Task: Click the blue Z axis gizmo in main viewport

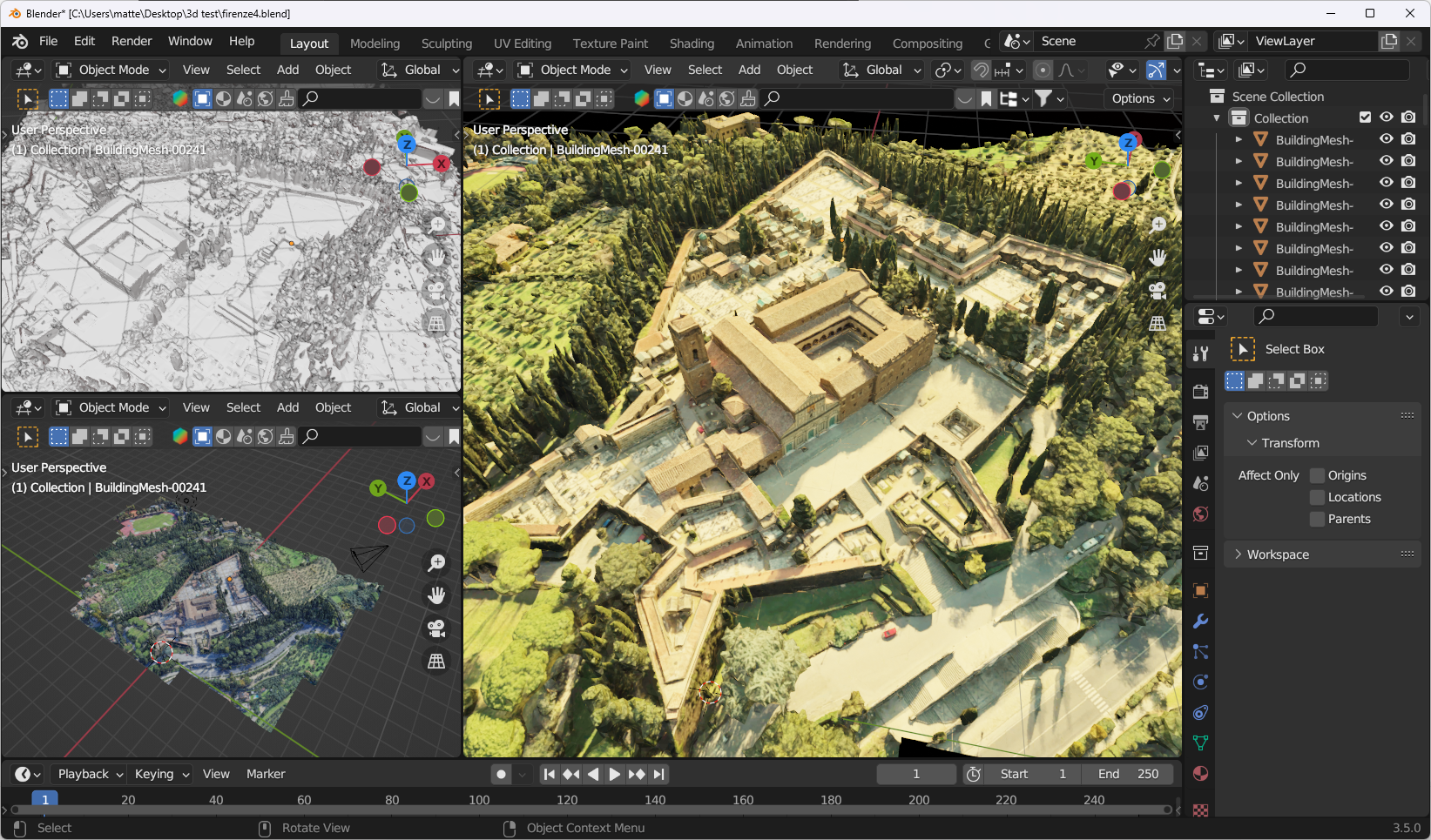Action: coord(1129,142)
